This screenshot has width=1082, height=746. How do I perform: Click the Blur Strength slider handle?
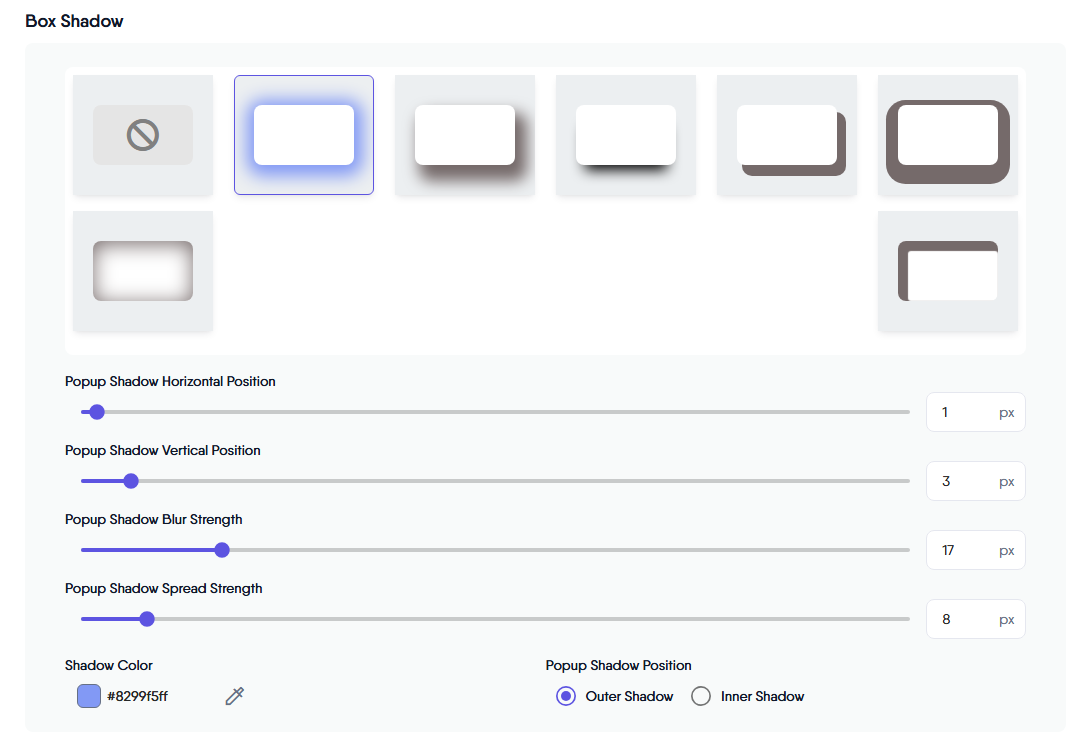tap(222, 550)
